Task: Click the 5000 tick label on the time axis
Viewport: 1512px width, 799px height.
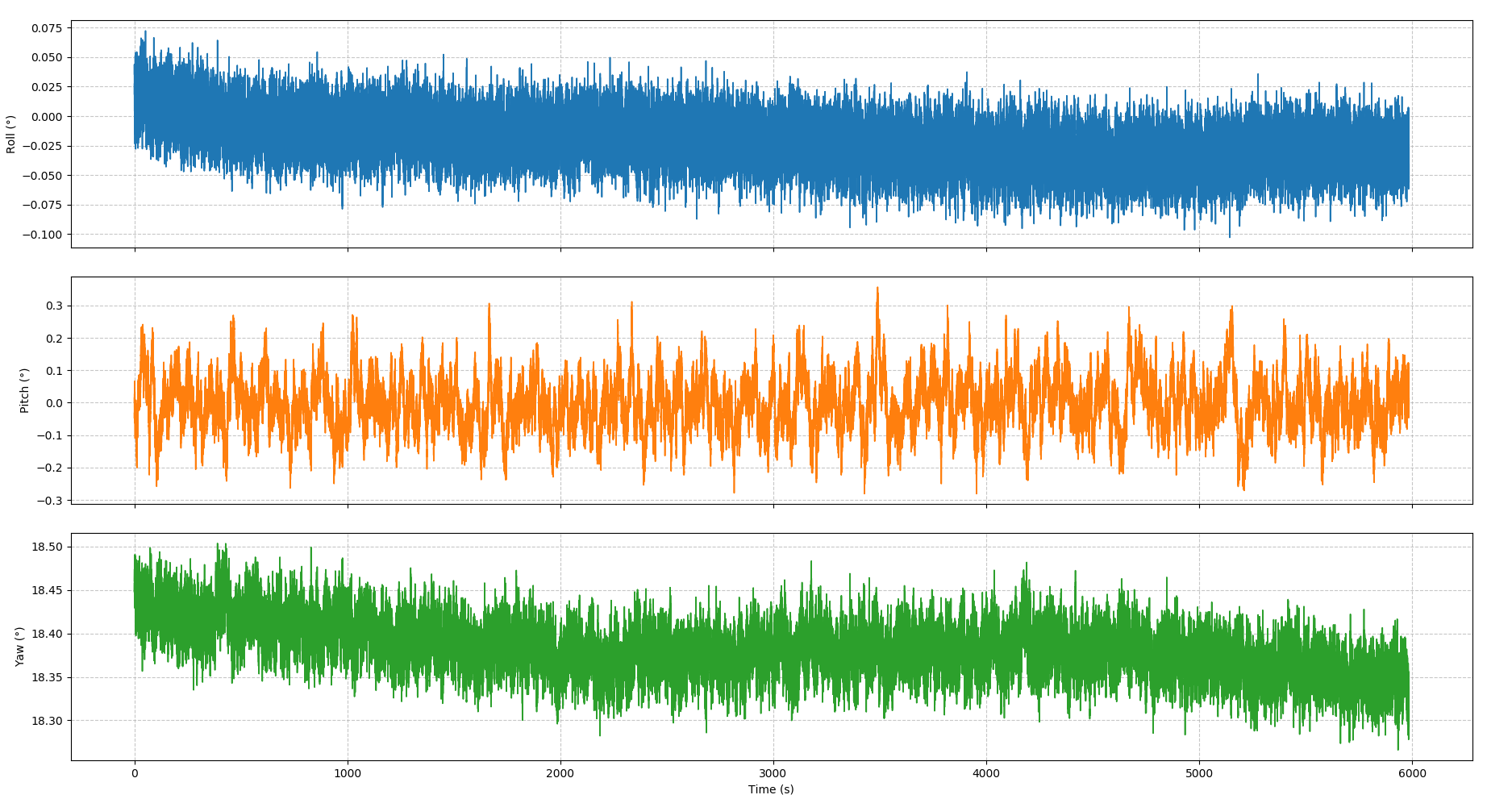Action: [1198, 774]
